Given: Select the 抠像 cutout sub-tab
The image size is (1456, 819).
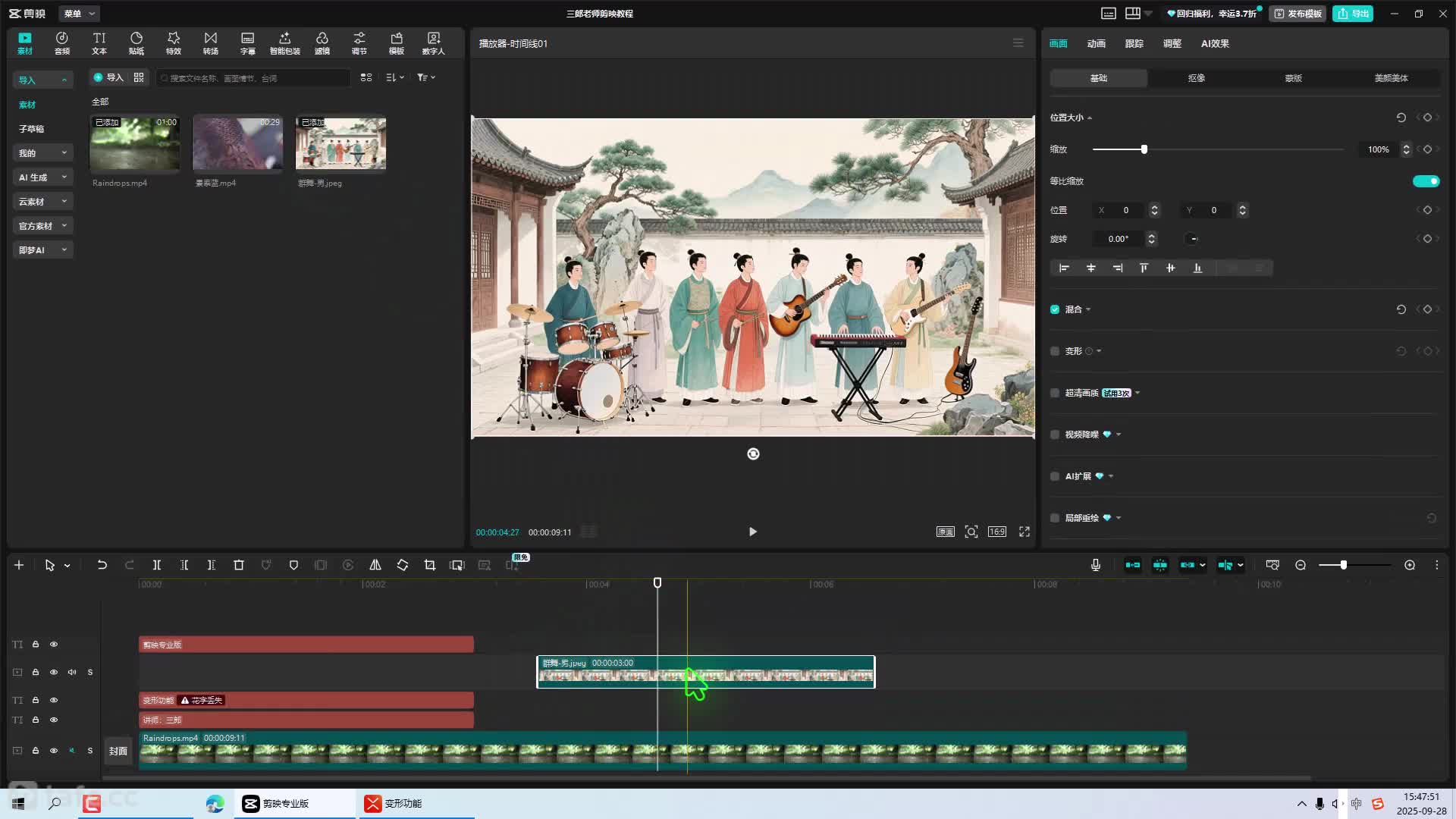Looking at the screenshot, I should [x=1196, y=78].
